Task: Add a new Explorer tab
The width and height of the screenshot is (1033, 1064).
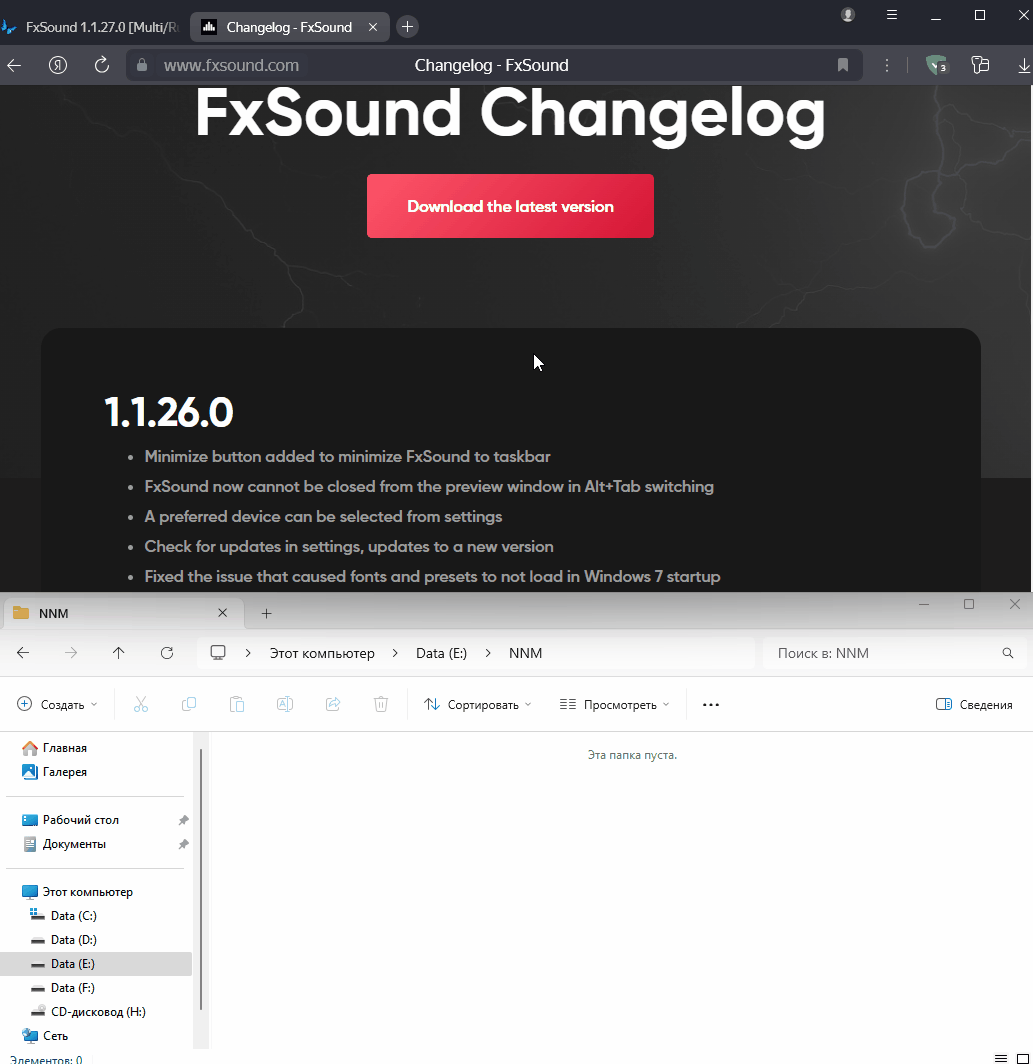Action: (x=267, y=613)
